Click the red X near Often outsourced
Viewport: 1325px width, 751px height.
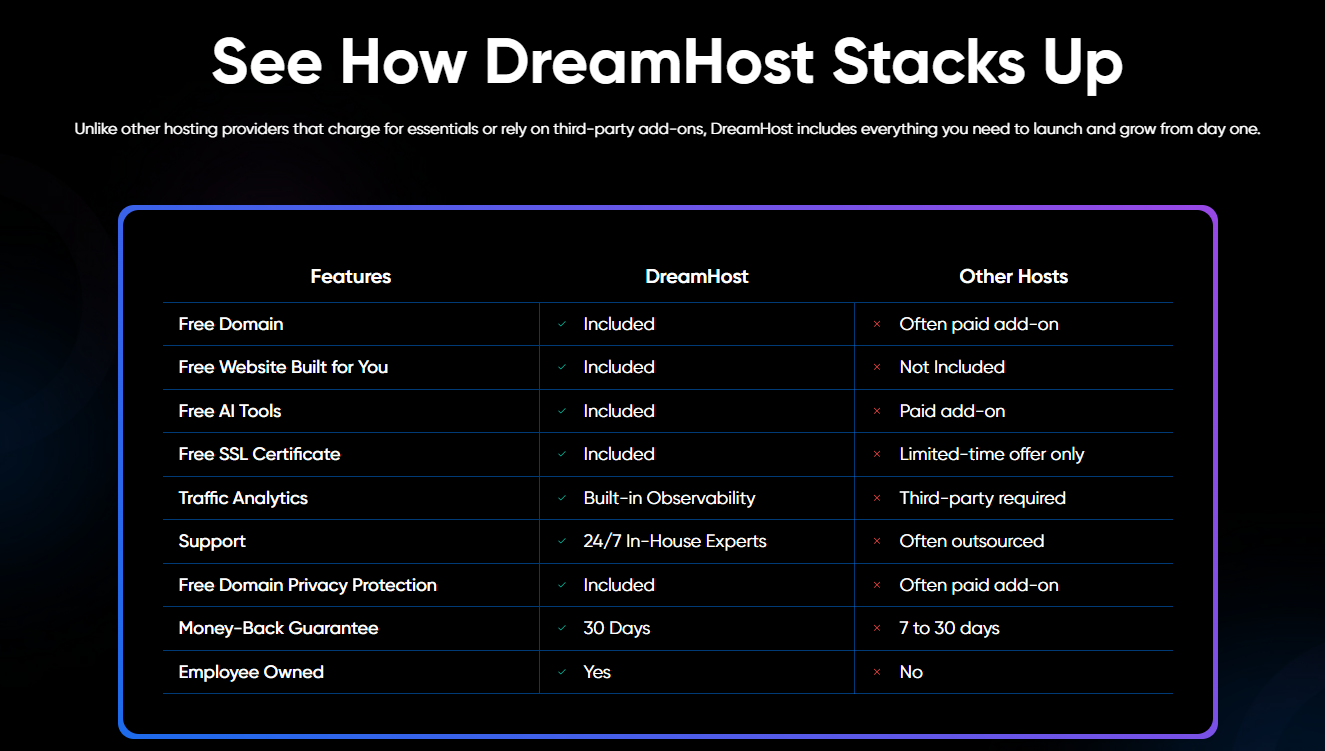coord(877,541)
